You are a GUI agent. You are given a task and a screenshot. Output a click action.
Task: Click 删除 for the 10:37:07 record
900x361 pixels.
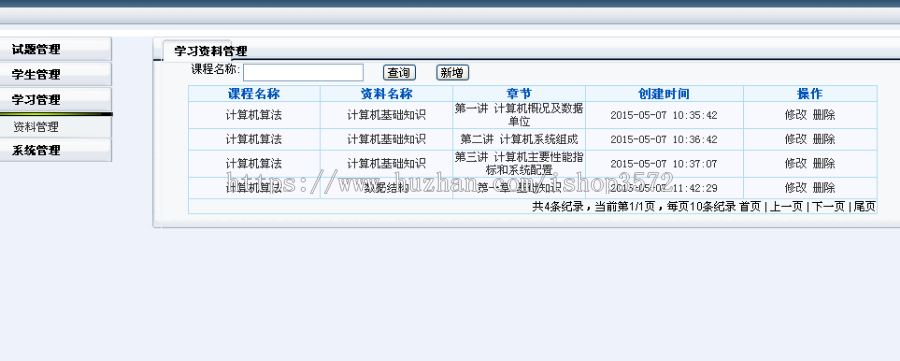pyautogui.click(x=824, y=164)
